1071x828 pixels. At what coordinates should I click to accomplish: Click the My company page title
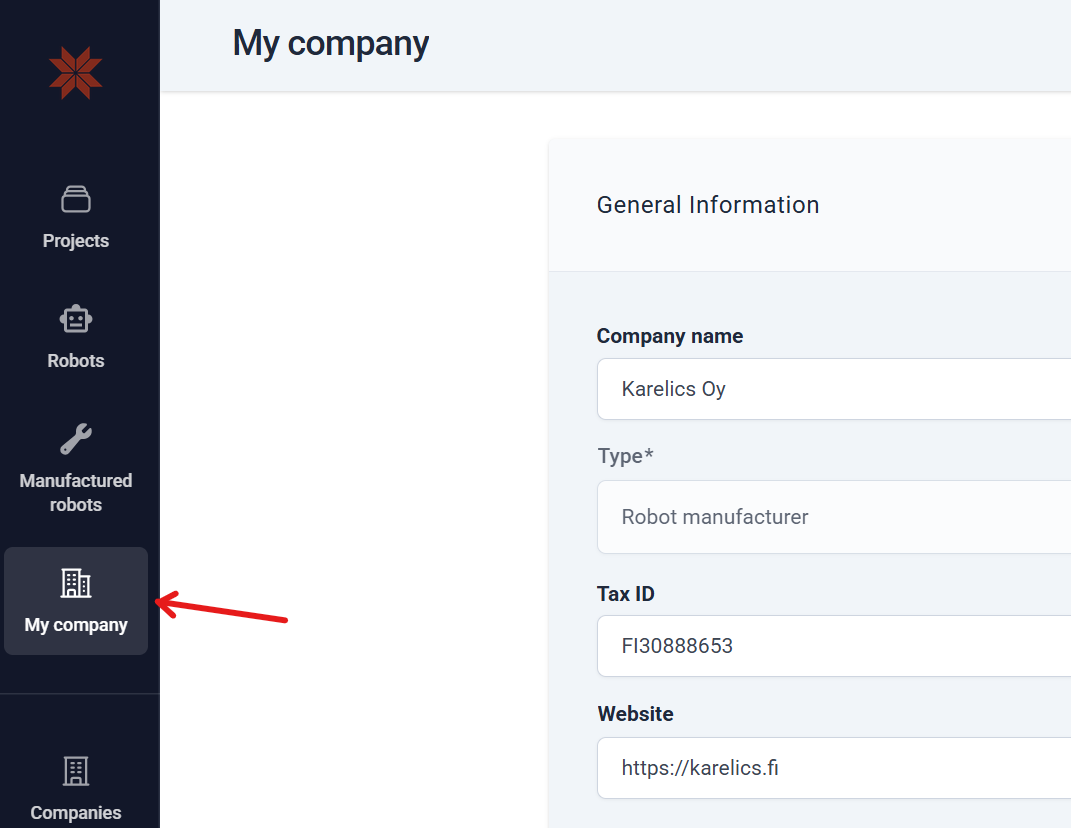click(330, 43)
